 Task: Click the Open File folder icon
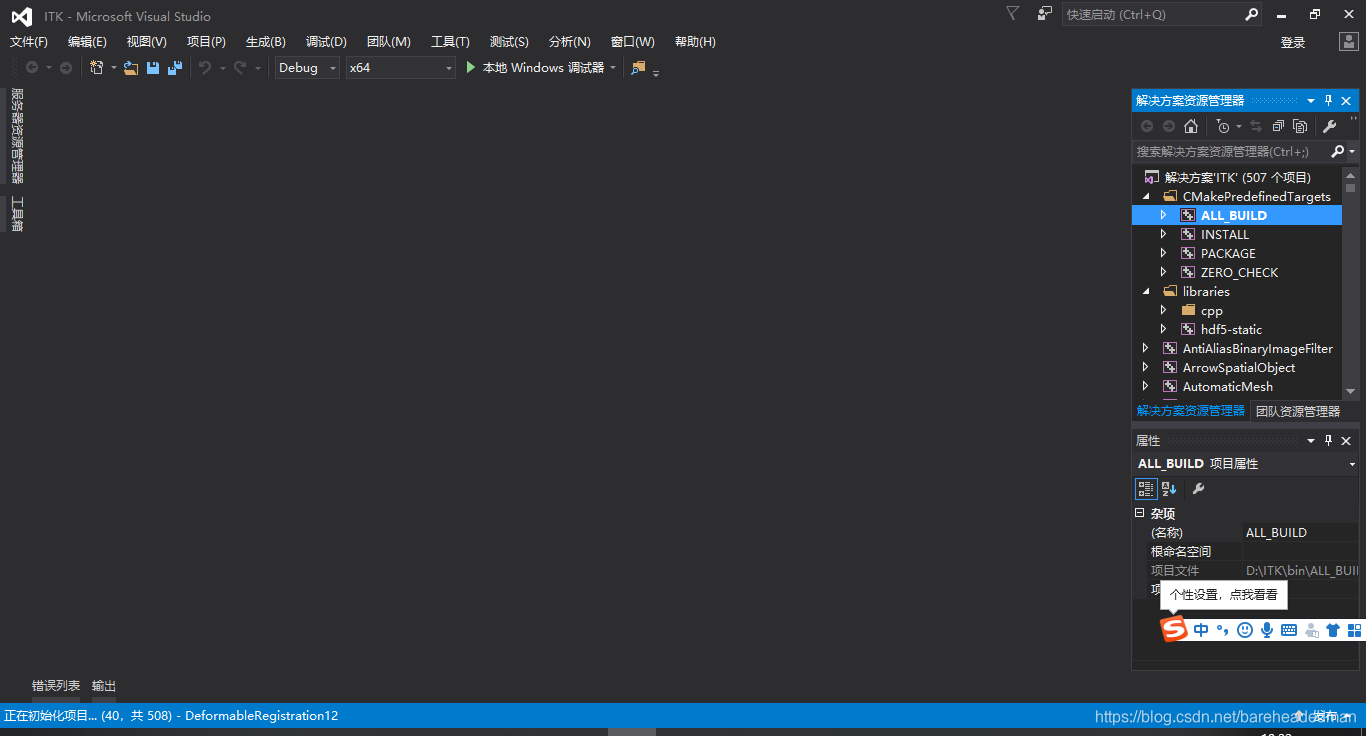(131, 68)
